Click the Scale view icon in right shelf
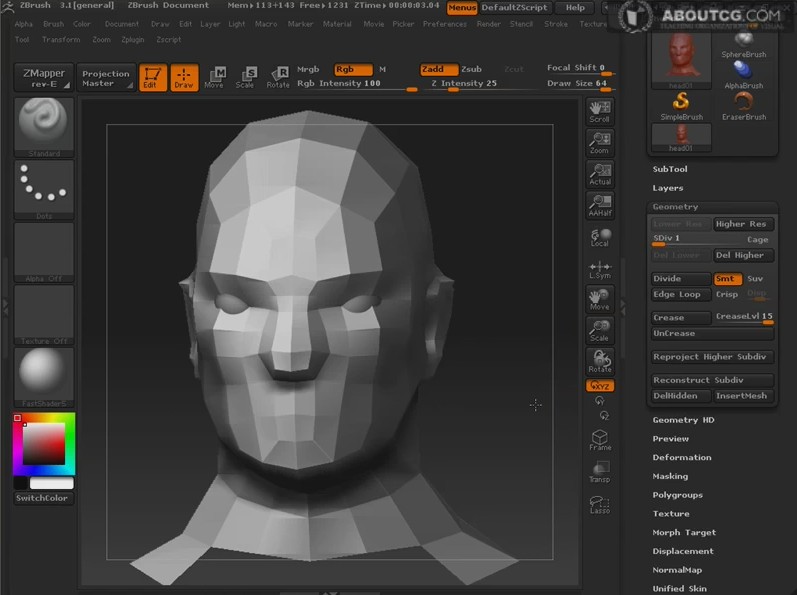This screenshot has height=595, width=797. click(x=600, y=330)
